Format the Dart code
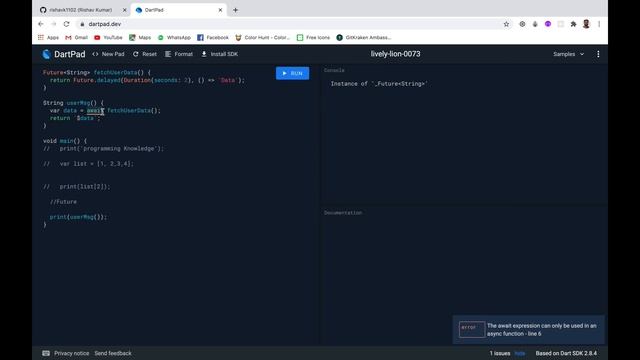 (x=179, y=54)
